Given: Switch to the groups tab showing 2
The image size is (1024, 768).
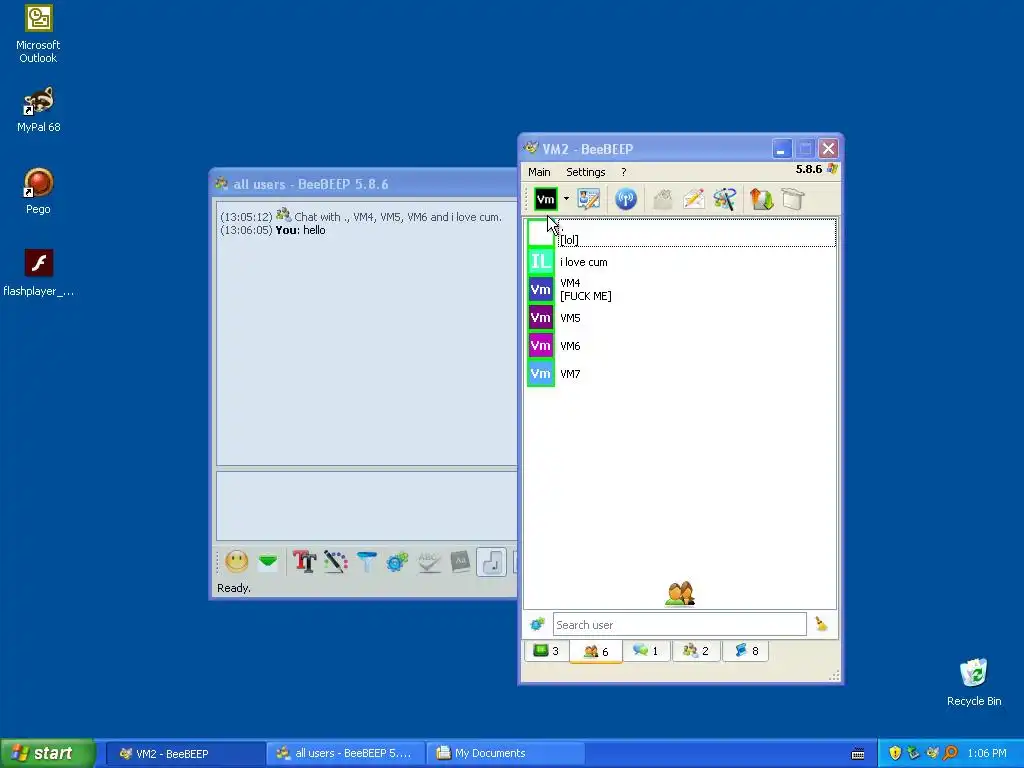Looking at the screenshot, I should (x=696, y=650).
